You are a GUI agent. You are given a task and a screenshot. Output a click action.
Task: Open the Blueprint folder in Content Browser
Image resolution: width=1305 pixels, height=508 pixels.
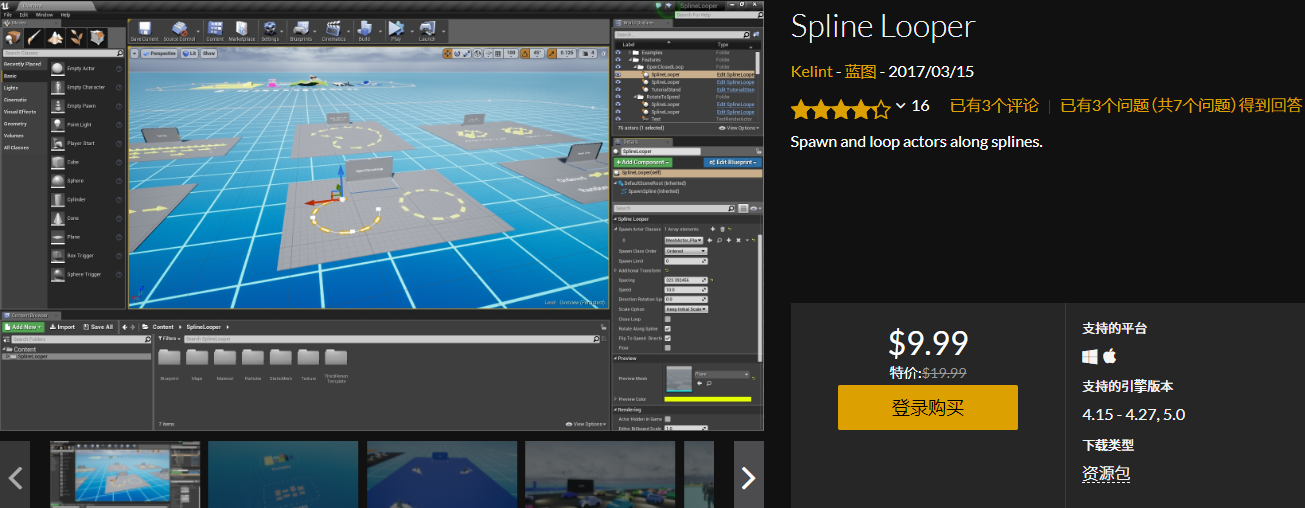coord(169,359)
